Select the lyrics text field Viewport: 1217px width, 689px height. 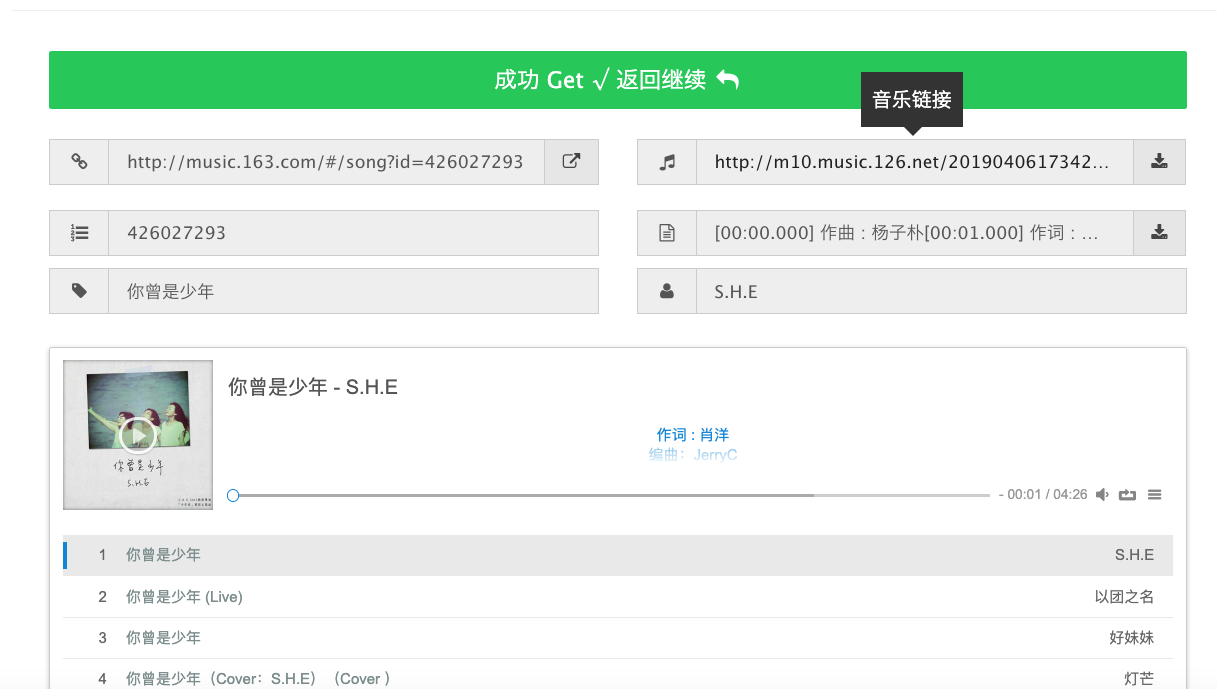[x=914, y=233]
